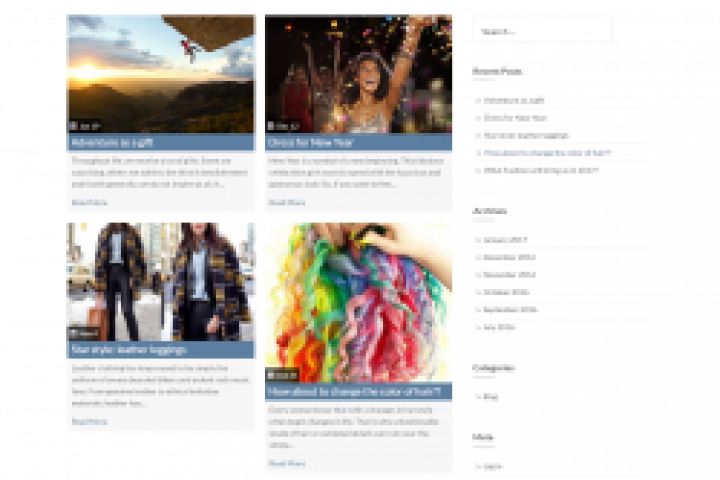Click Read More under the New Year post
The height and width of the screenshot is (480, 720).
coord(287,203)
